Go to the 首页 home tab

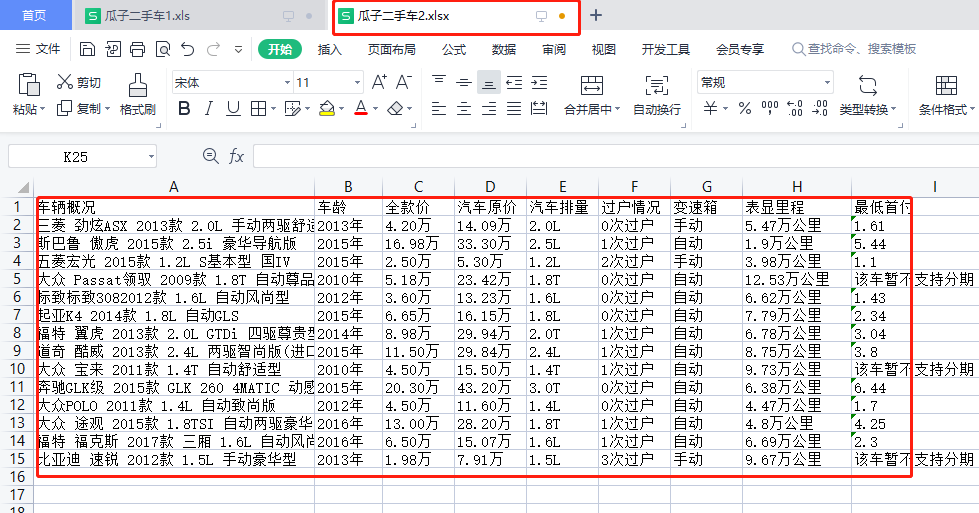pos(34,16)
